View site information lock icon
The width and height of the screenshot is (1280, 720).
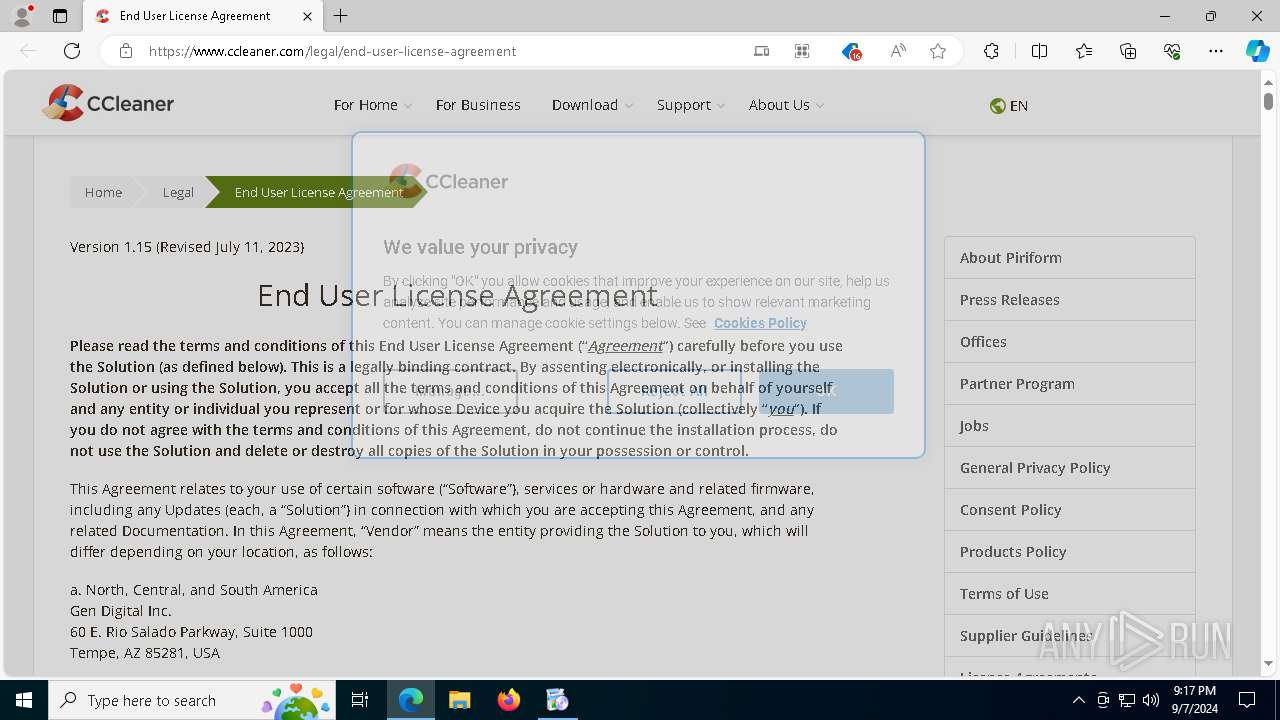[126, 51]
